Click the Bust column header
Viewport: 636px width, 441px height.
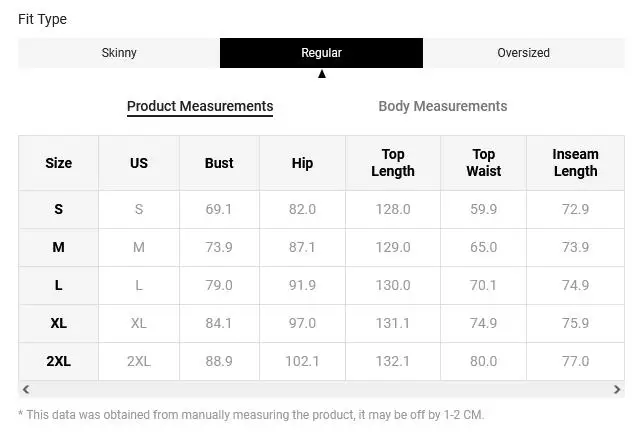click(219, 163)
